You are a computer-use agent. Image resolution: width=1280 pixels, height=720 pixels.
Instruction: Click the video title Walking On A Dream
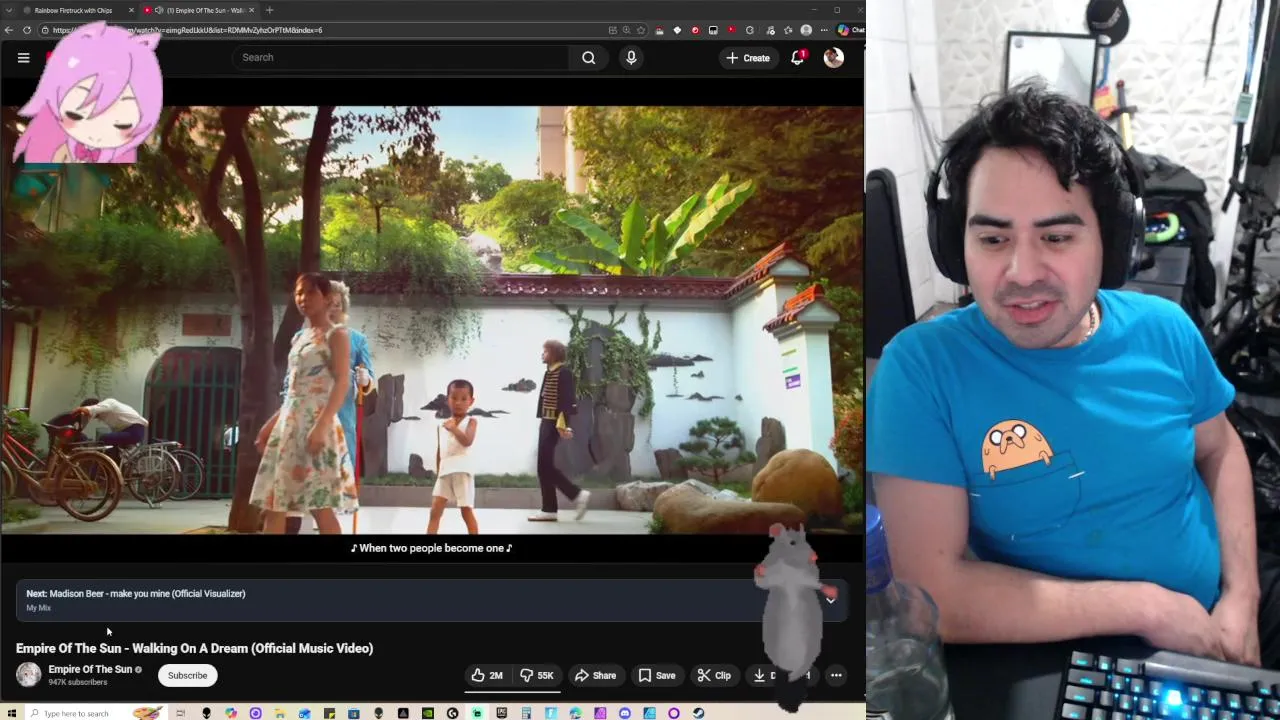pyautogui.click(x=195, y=648)
